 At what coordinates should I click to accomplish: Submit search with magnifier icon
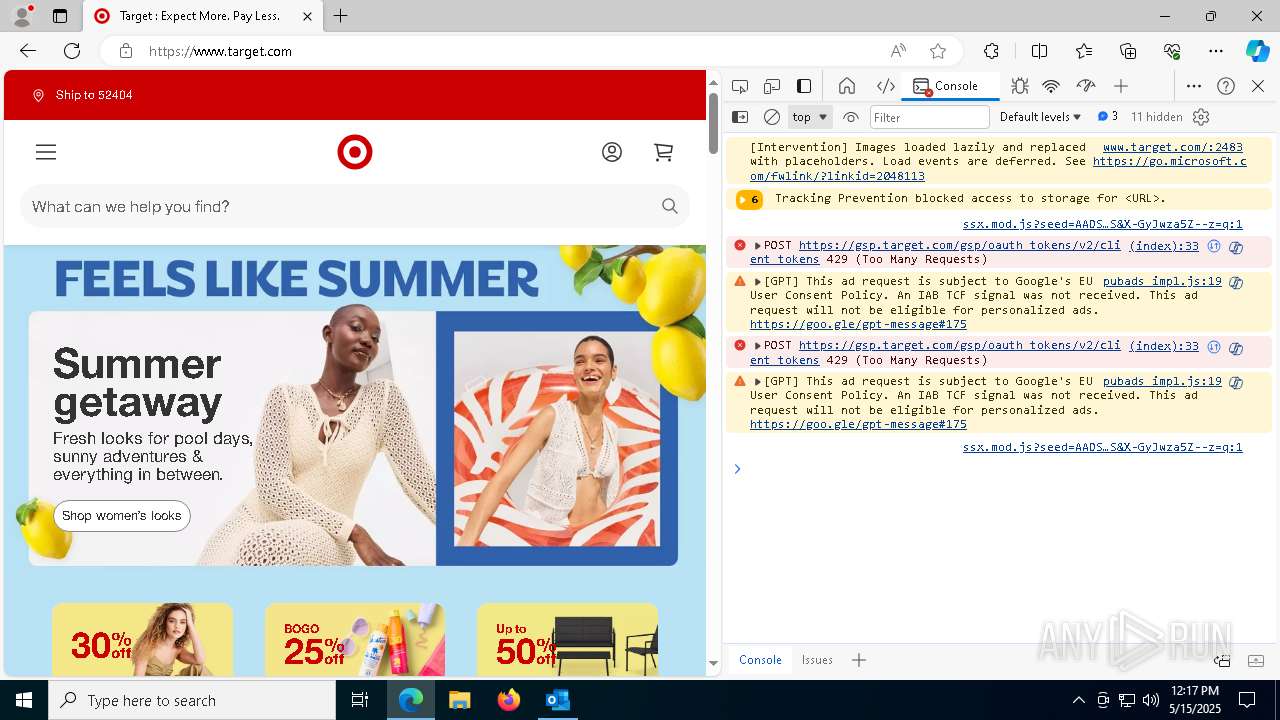[x=670, y=206]
